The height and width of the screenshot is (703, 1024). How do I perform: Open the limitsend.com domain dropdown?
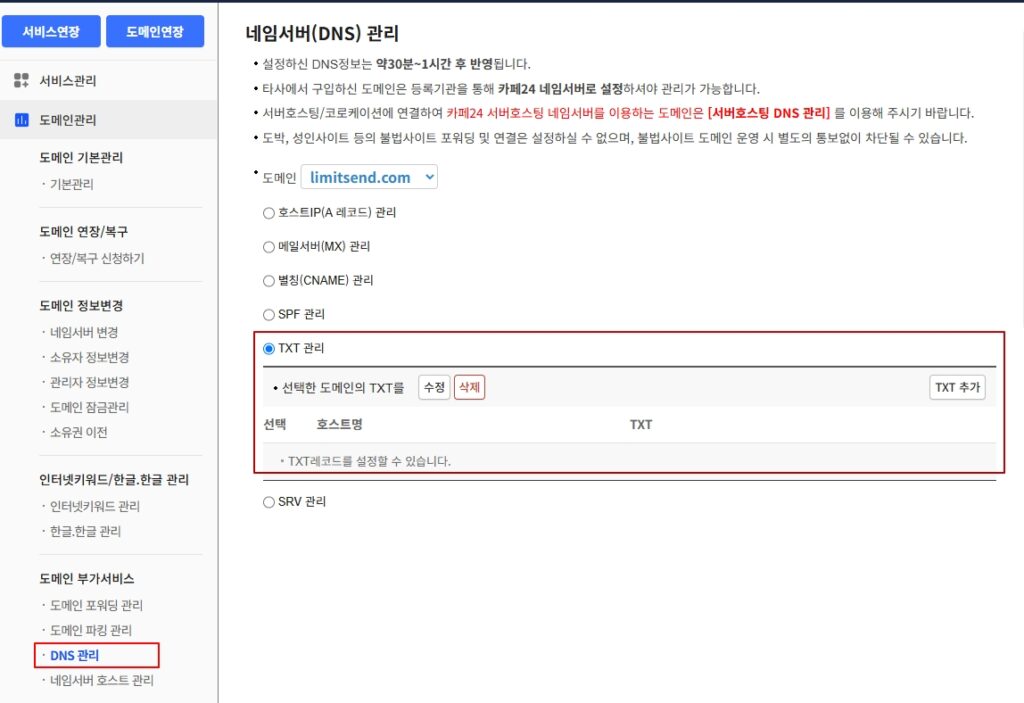click(x=369, y=177)
